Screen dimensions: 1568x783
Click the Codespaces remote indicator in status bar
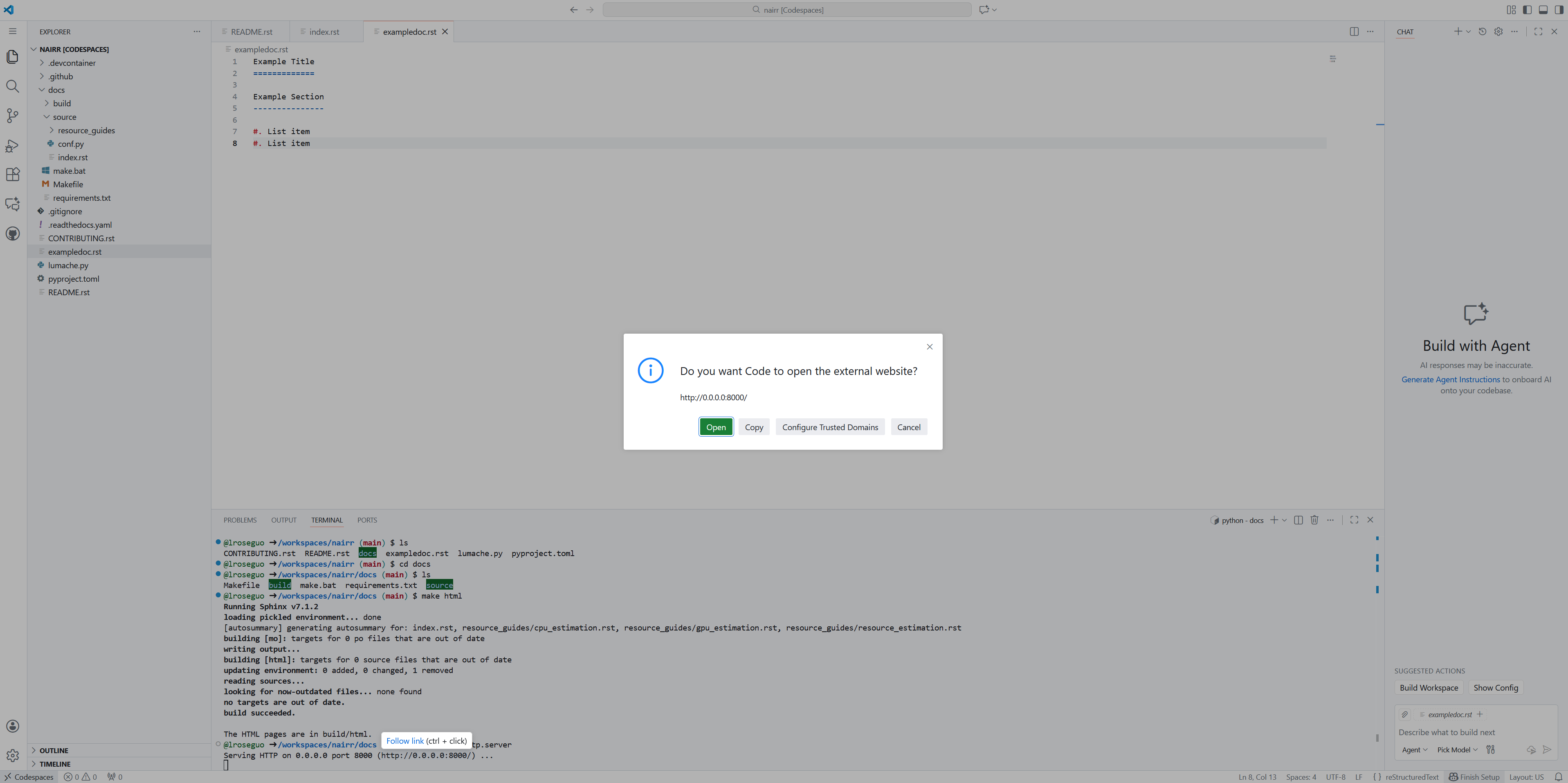29,777
